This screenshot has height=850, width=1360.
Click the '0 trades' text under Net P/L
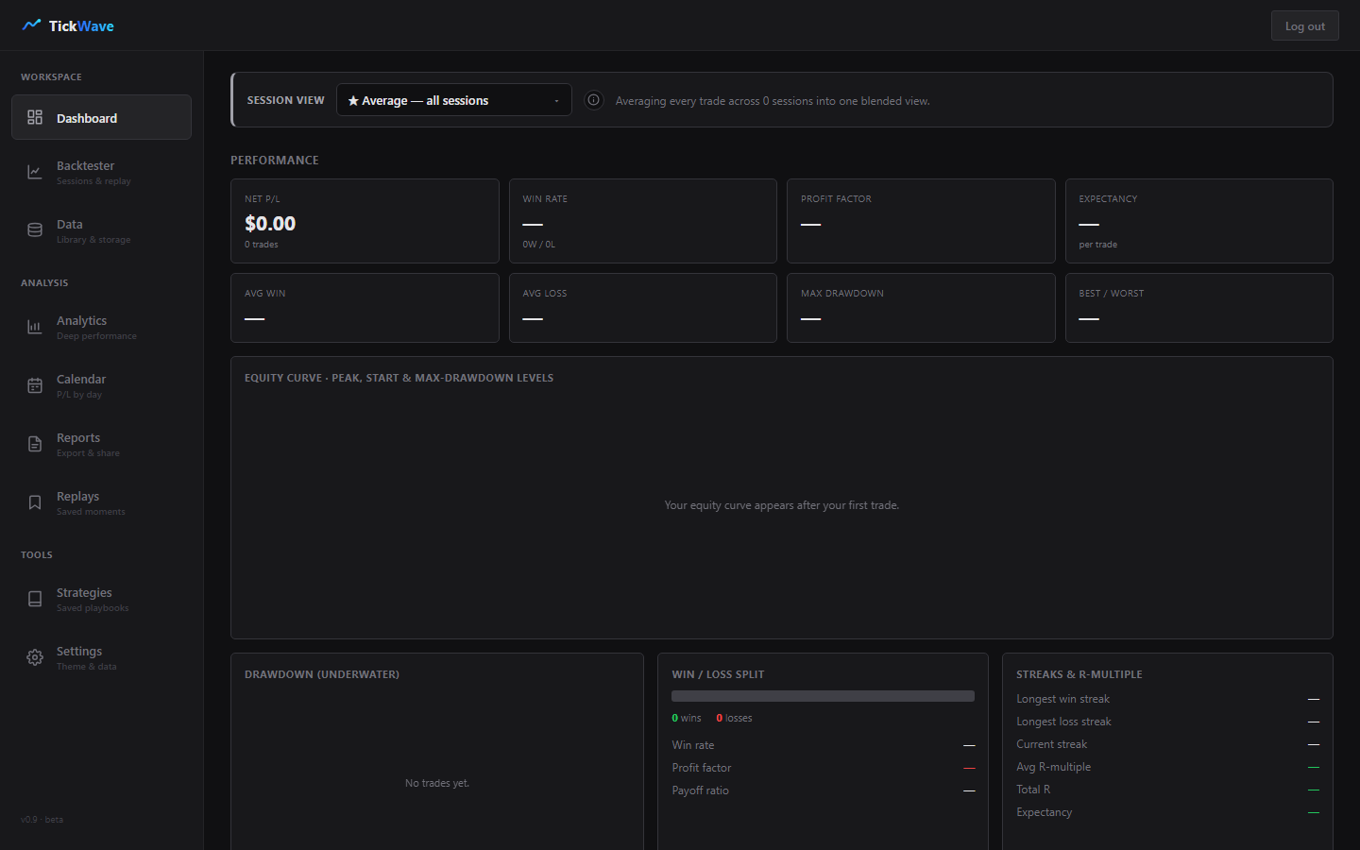pos(261,244)
